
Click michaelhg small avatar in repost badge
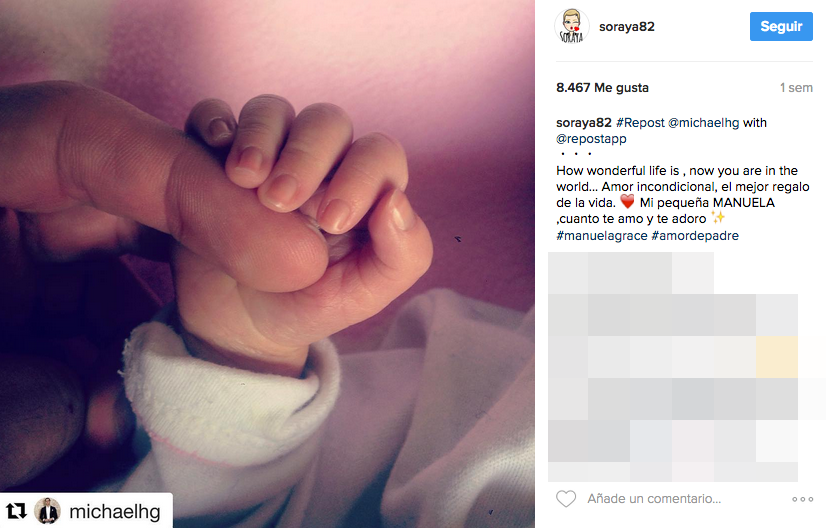[x=47, y=511]
